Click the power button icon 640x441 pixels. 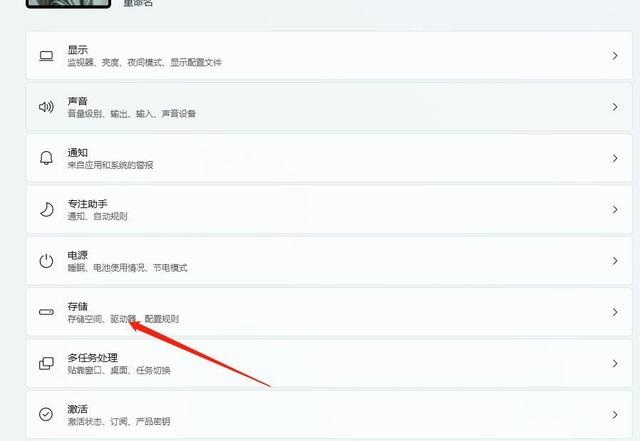46,261
